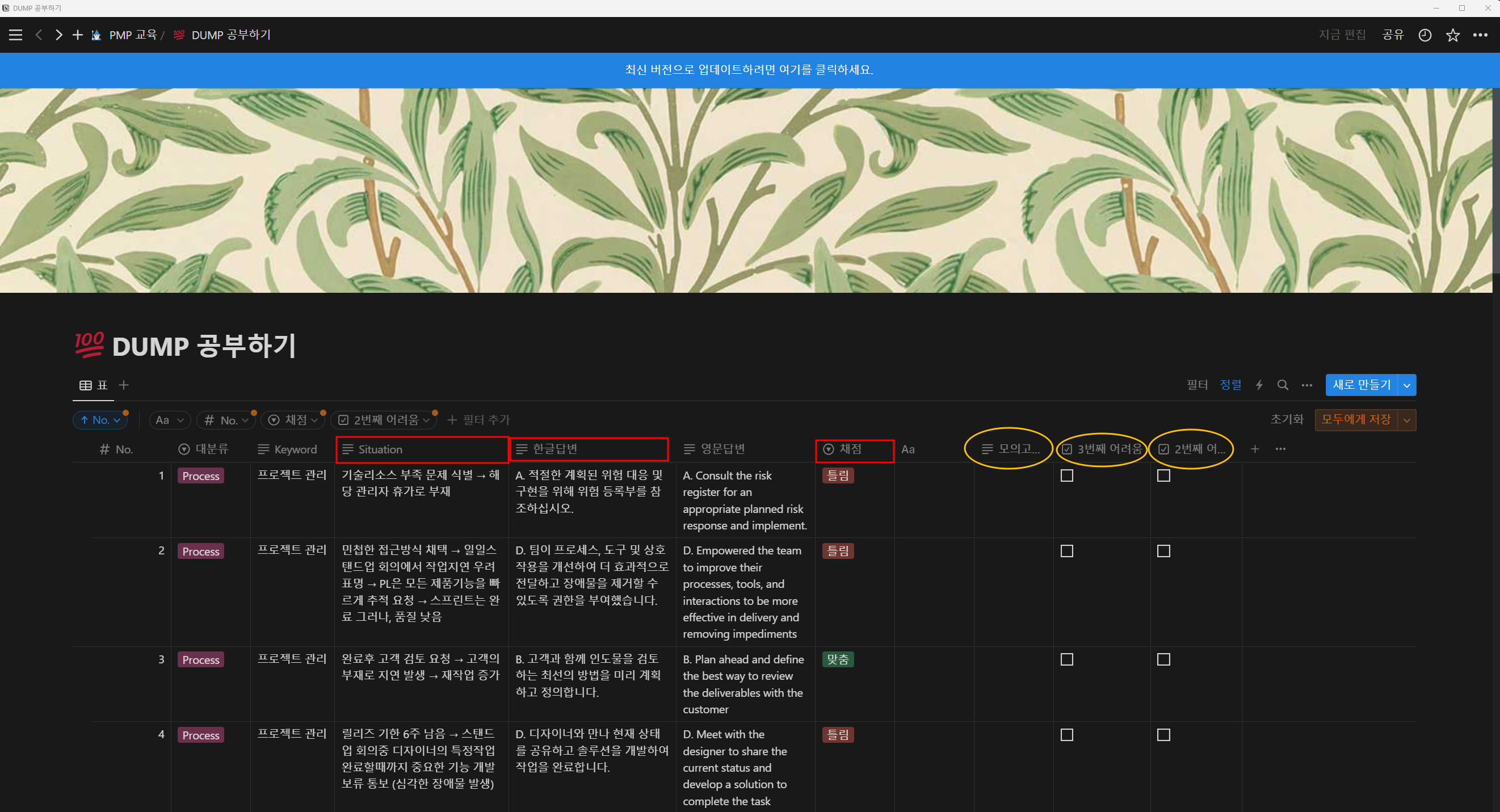Click DUMP 공부하기 breadcrumb in top bar

tap(231, 35)
